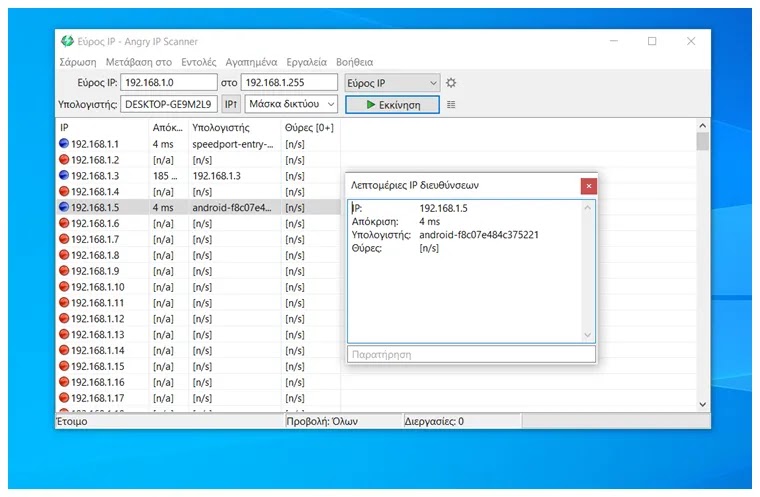
Task: Open the Εργαλεία menu
Action: pos(306,62)
